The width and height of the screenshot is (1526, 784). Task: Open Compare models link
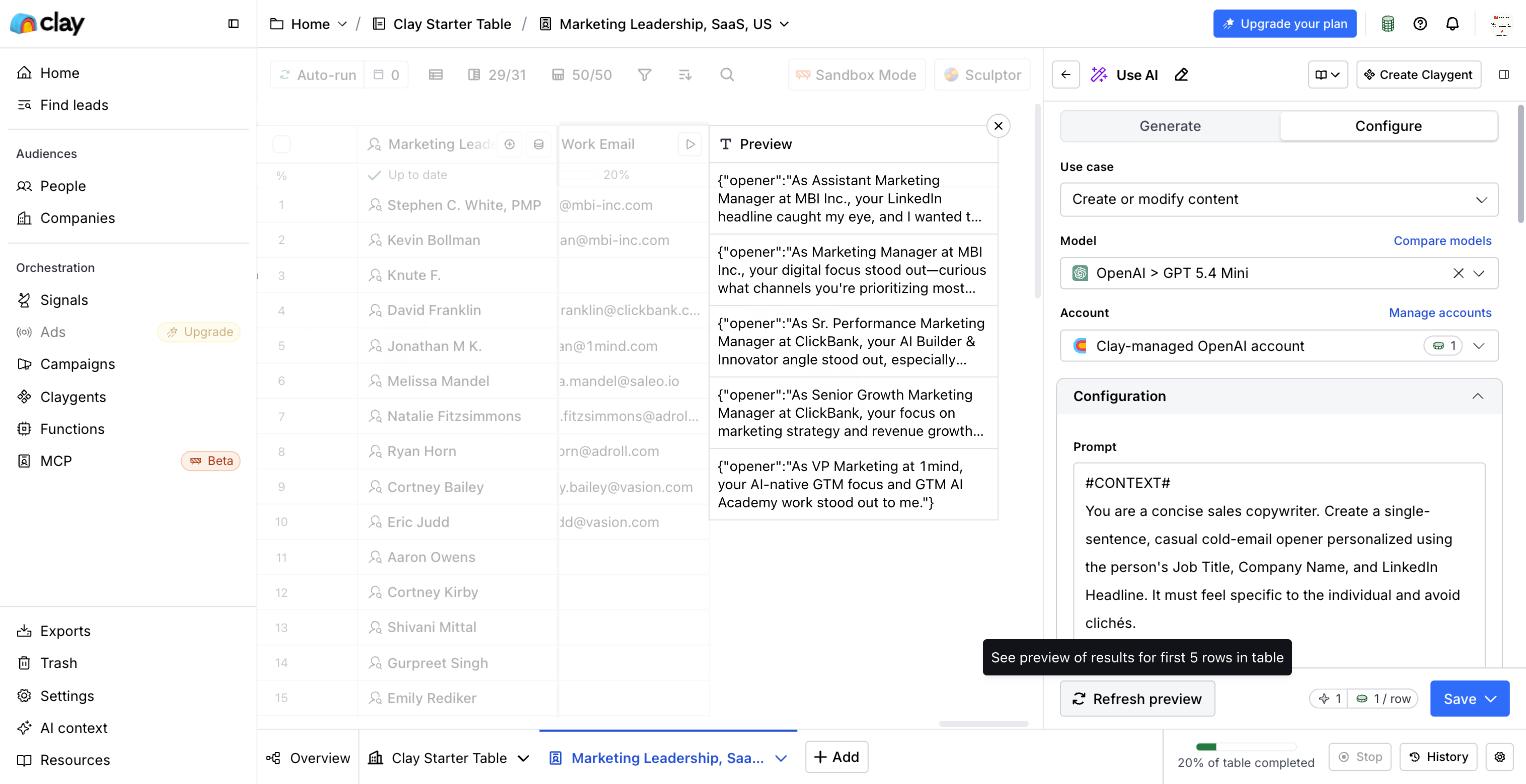[x=1442, y=241]
